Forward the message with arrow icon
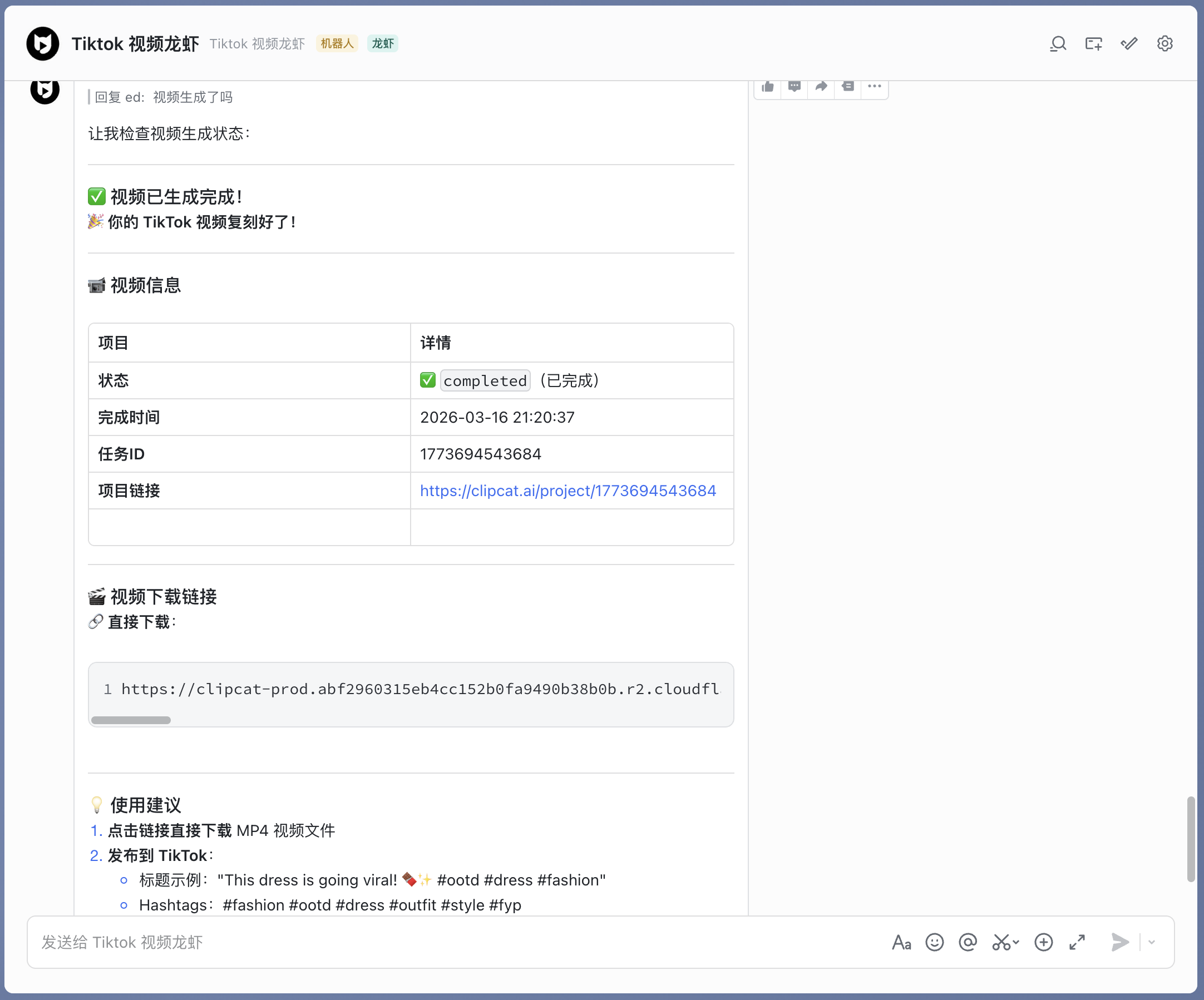This screenshot has width=1204, height=1000. coord(821,87)
